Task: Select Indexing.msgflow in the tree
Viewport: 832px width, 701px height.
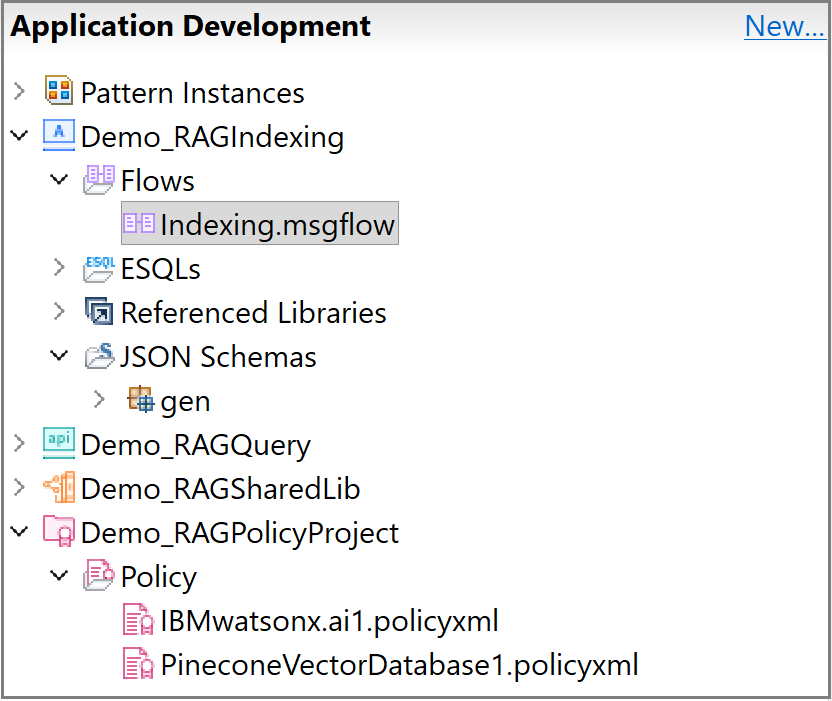Action: pos(277,225)
